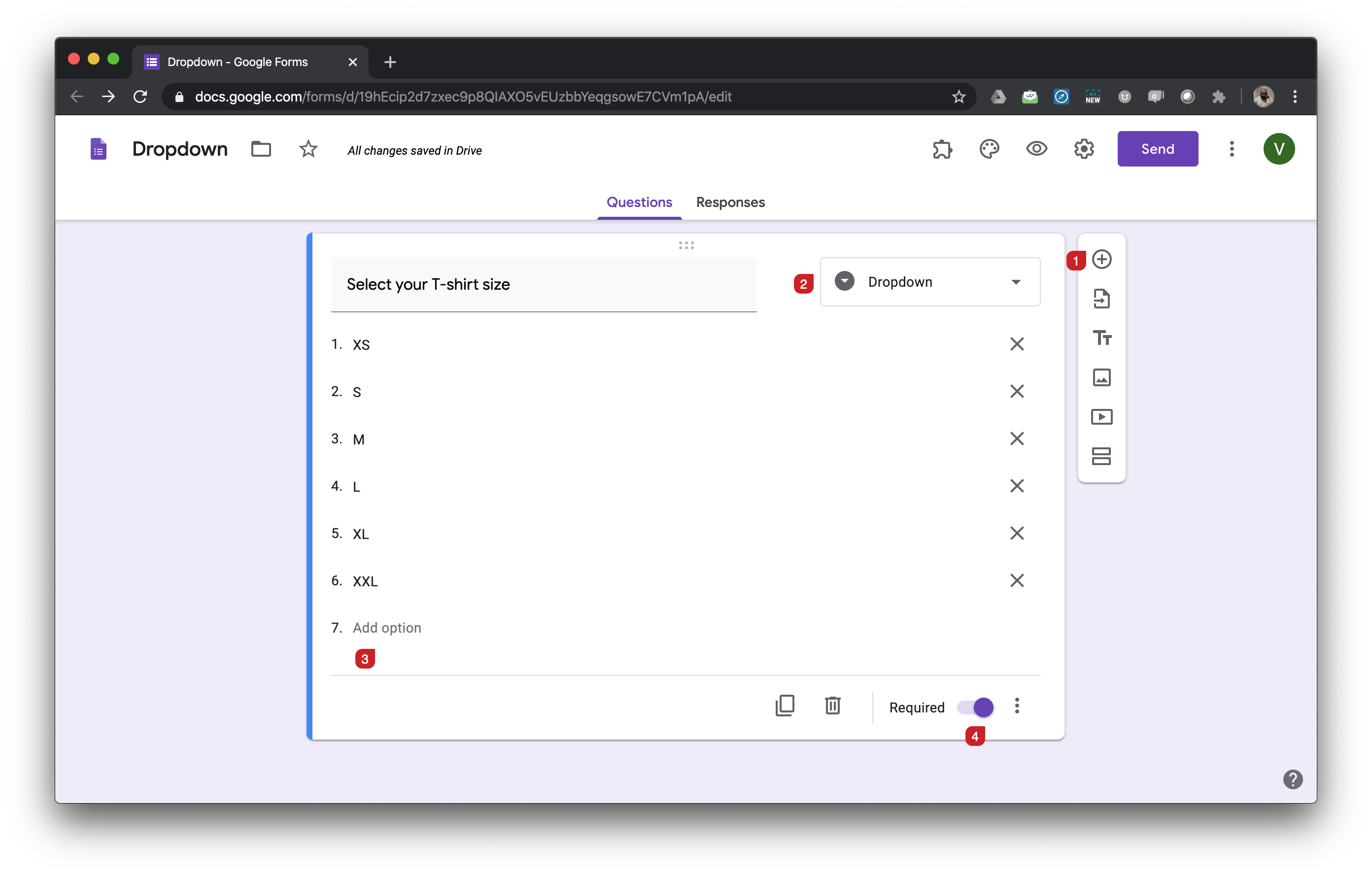
Task: Star the Dropdown form
Action: (308, 149)
